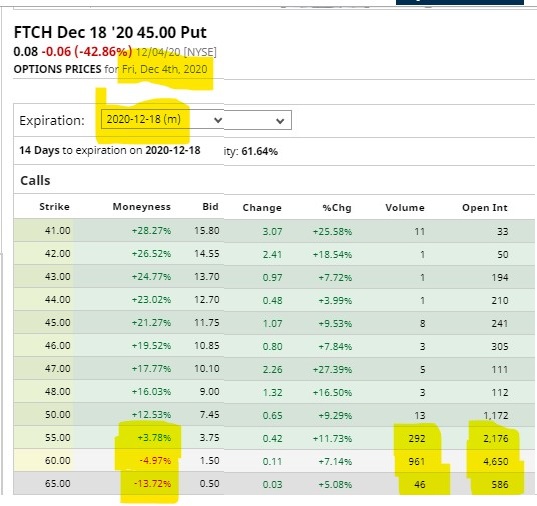The image size is (537, 506).
Task: Click the Calls section heading
Action: [x=35, y=181]
